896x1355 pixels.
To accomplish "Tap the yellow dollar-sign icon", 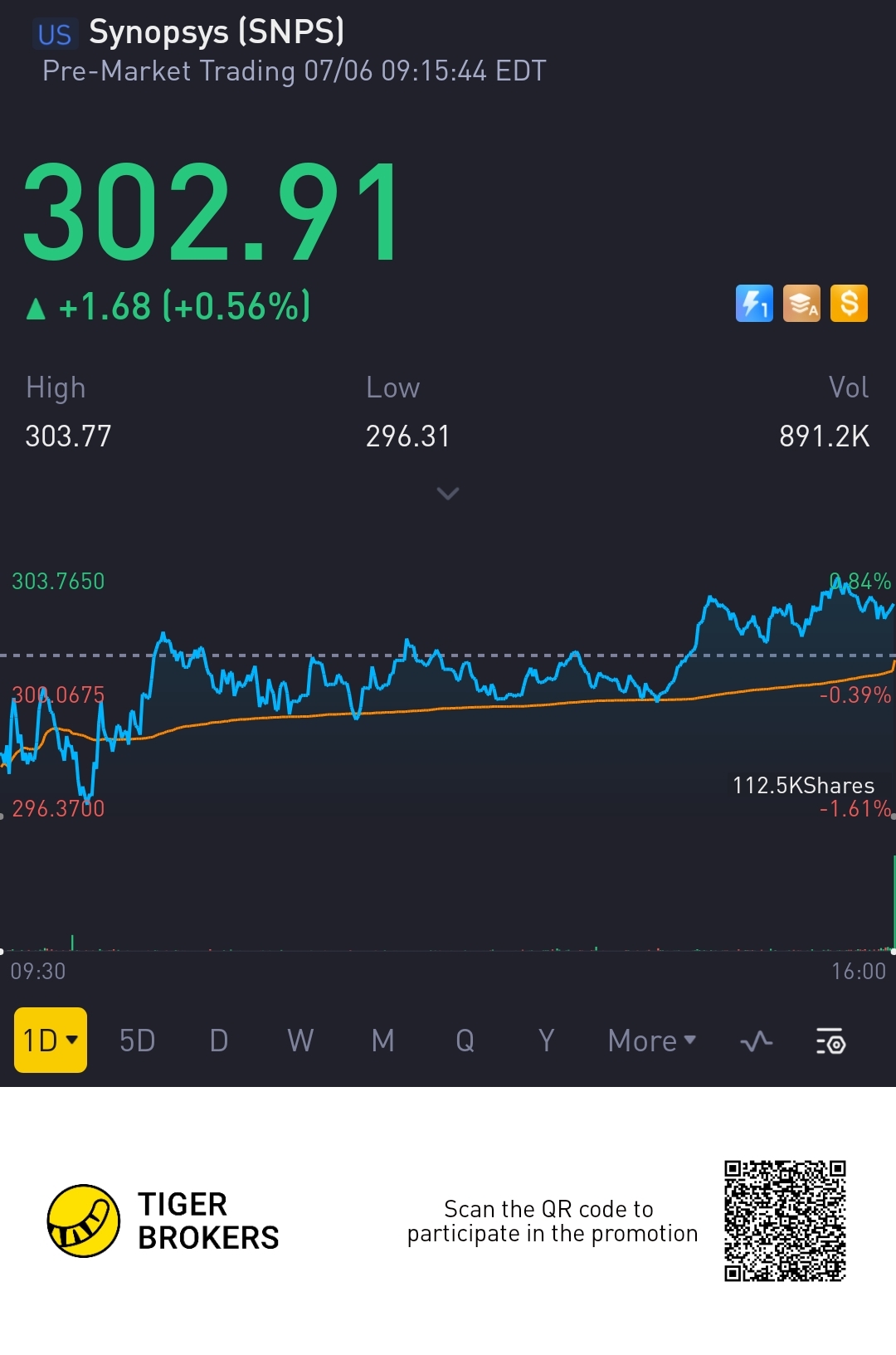I will pyautogui.click(x=849, y=304).
